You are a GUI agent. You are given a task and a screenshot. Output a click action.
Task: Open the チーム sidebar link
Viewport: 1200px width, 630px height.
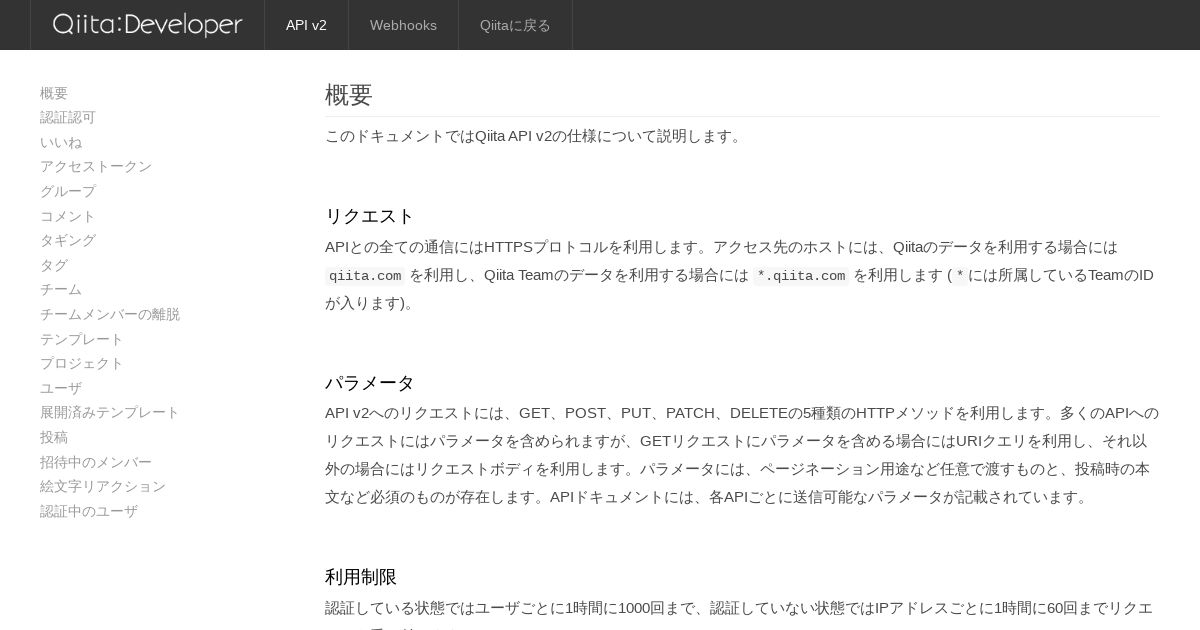61,289
